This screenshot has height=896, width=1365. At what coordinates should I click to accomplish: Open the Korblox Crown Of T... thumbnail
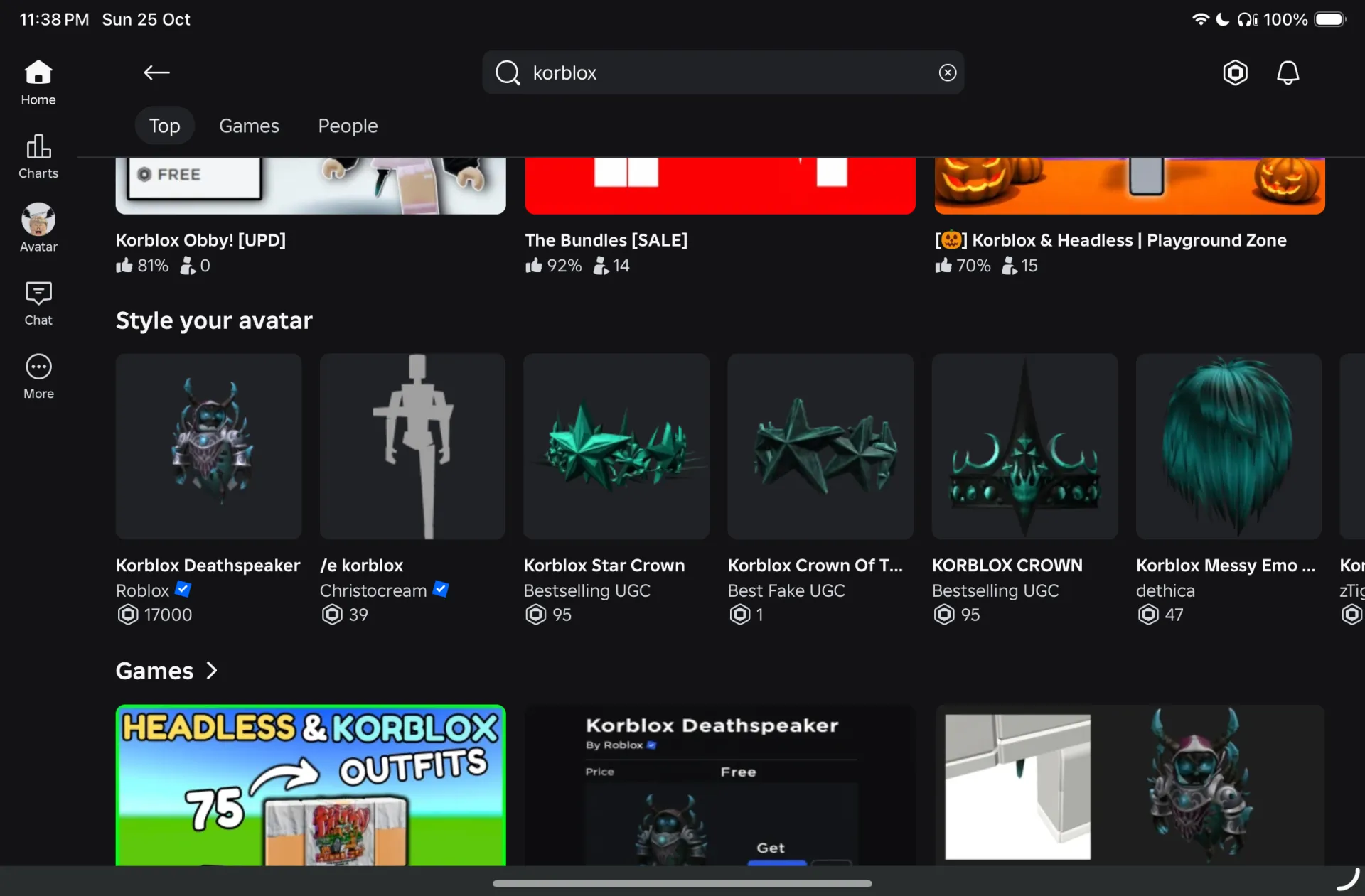coord(820,446)
